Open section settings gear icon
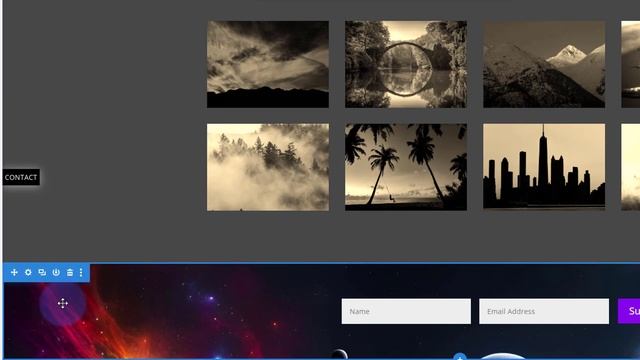 28,272
